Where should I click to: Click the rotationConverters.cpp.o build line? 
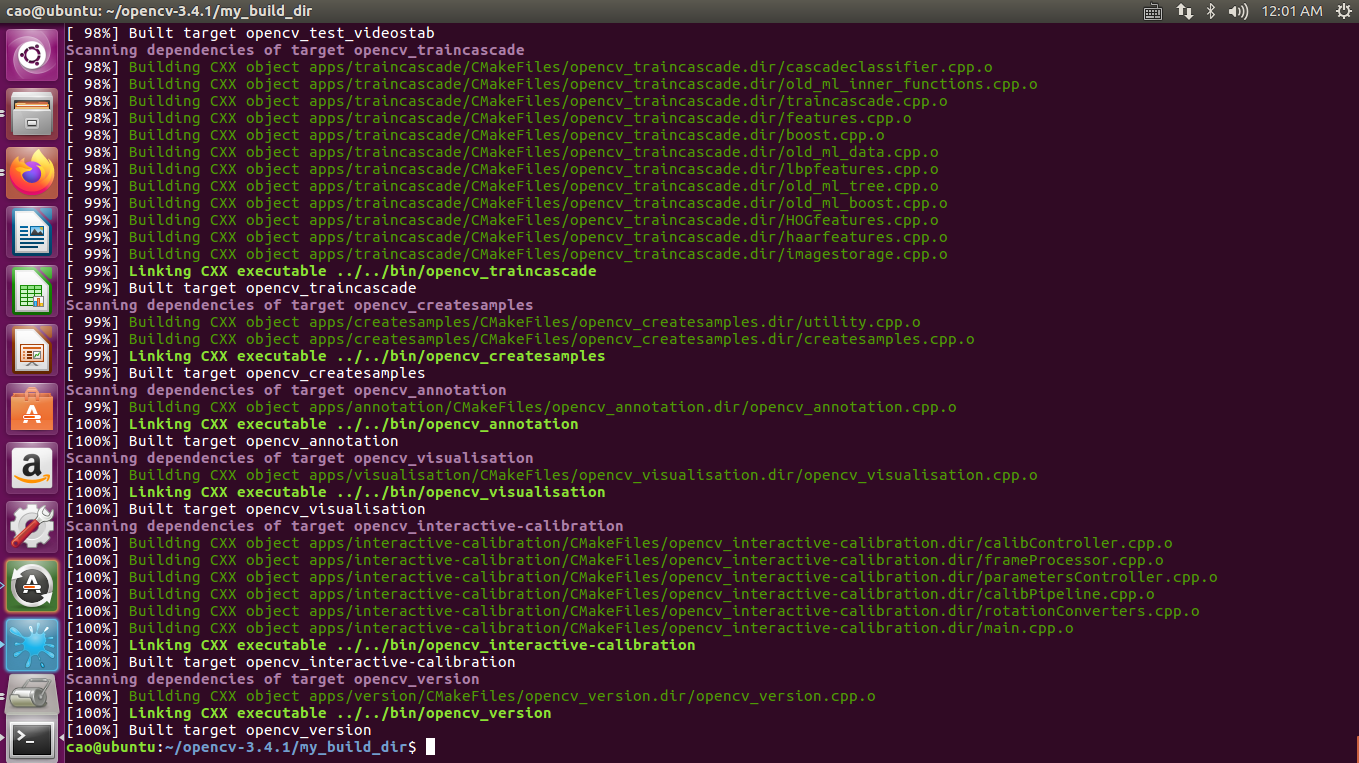633,611
